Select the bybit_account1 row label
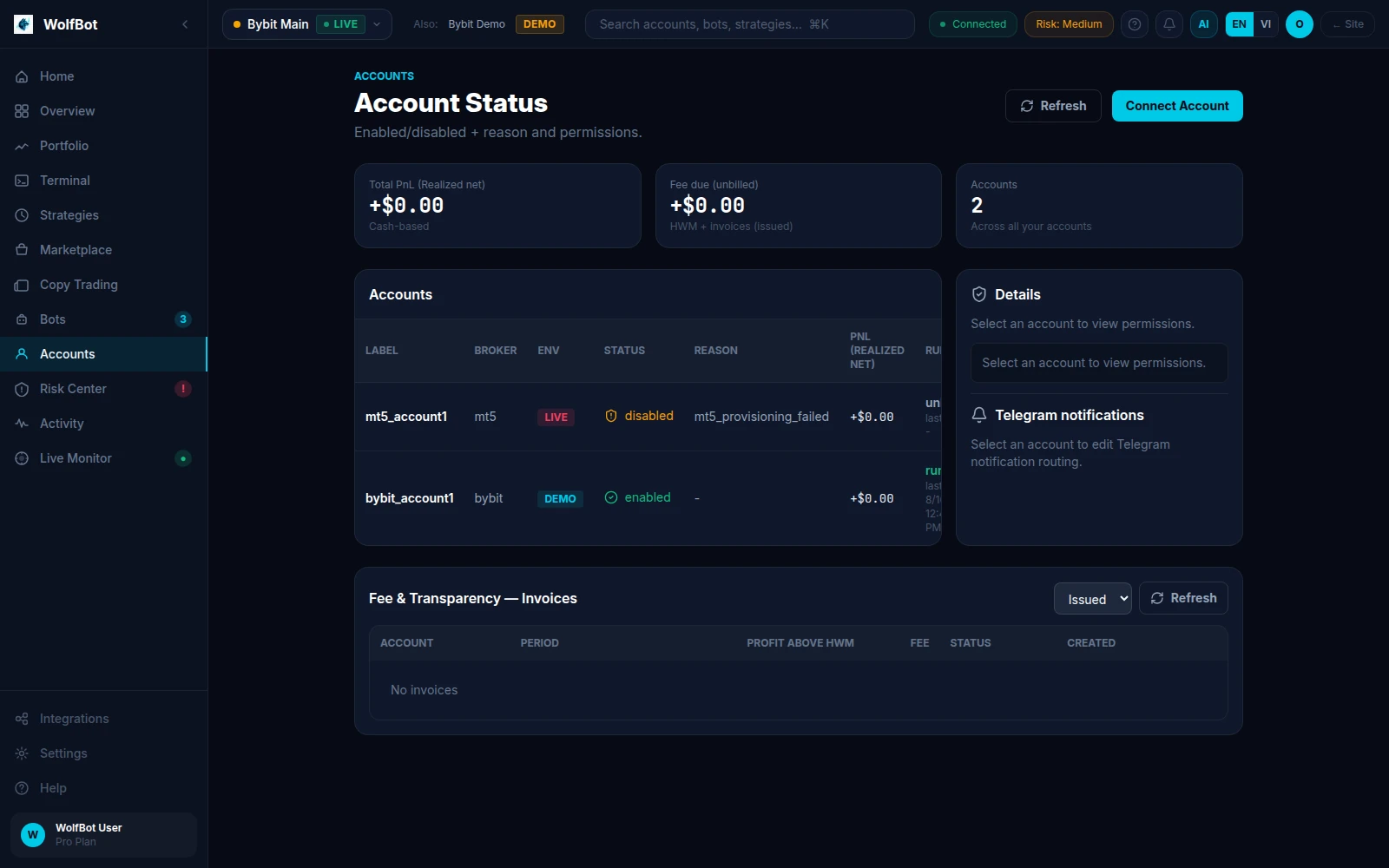This screenshot has width=1389, height=868. [410, 498]
